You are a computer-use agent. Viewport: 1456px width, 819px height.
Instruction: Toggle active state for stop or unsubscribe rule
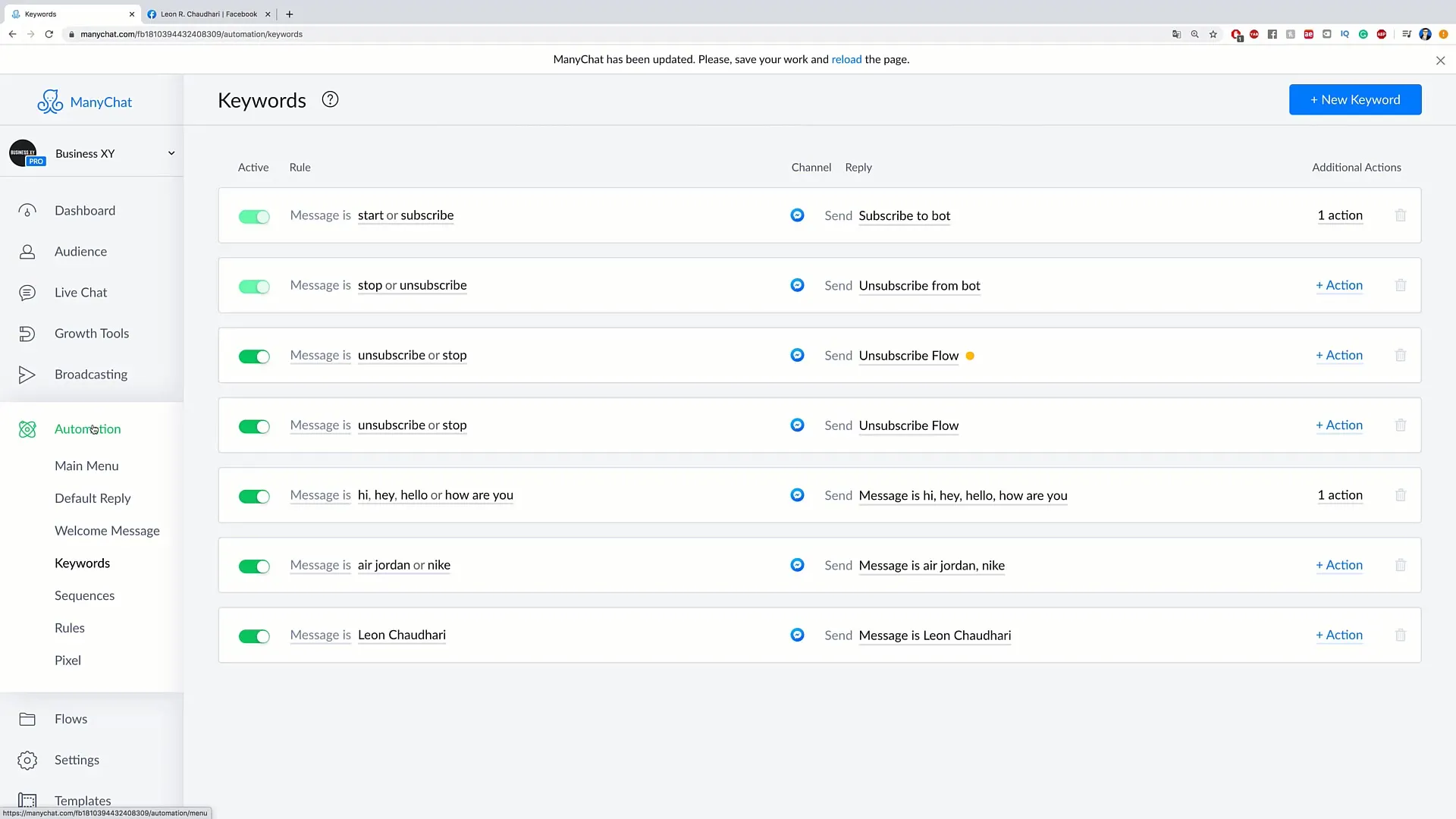pos(254,286)
